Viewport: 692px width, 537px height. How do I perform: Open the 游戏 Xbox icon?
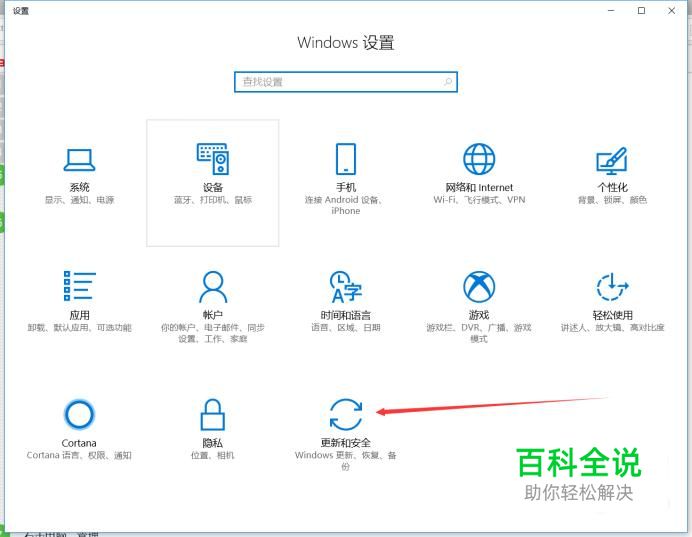[479, 287]
